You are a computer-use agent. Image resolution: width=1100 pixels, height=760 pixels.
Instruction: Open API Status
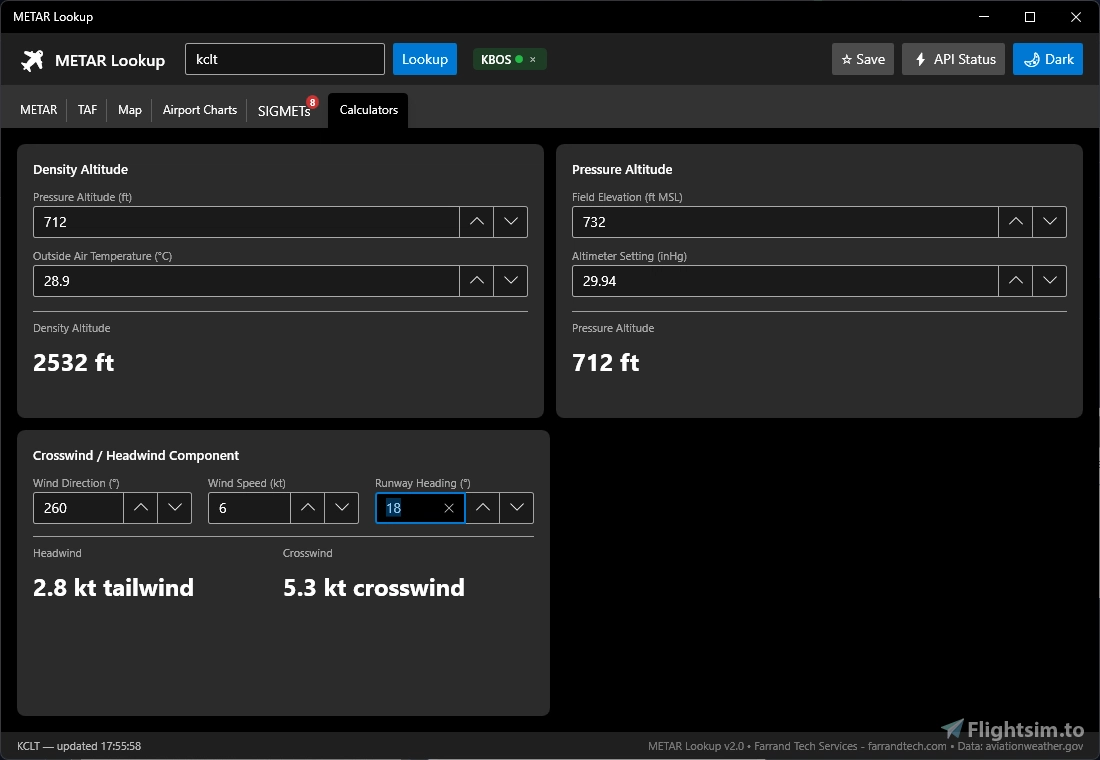coord(953,60)
